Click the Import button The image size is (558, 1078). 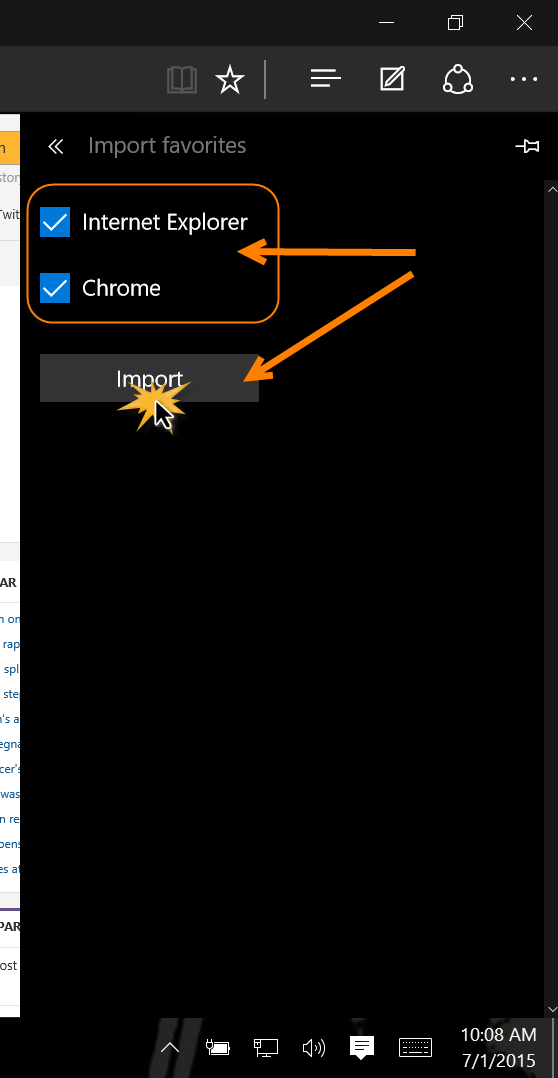pos(149,378)
